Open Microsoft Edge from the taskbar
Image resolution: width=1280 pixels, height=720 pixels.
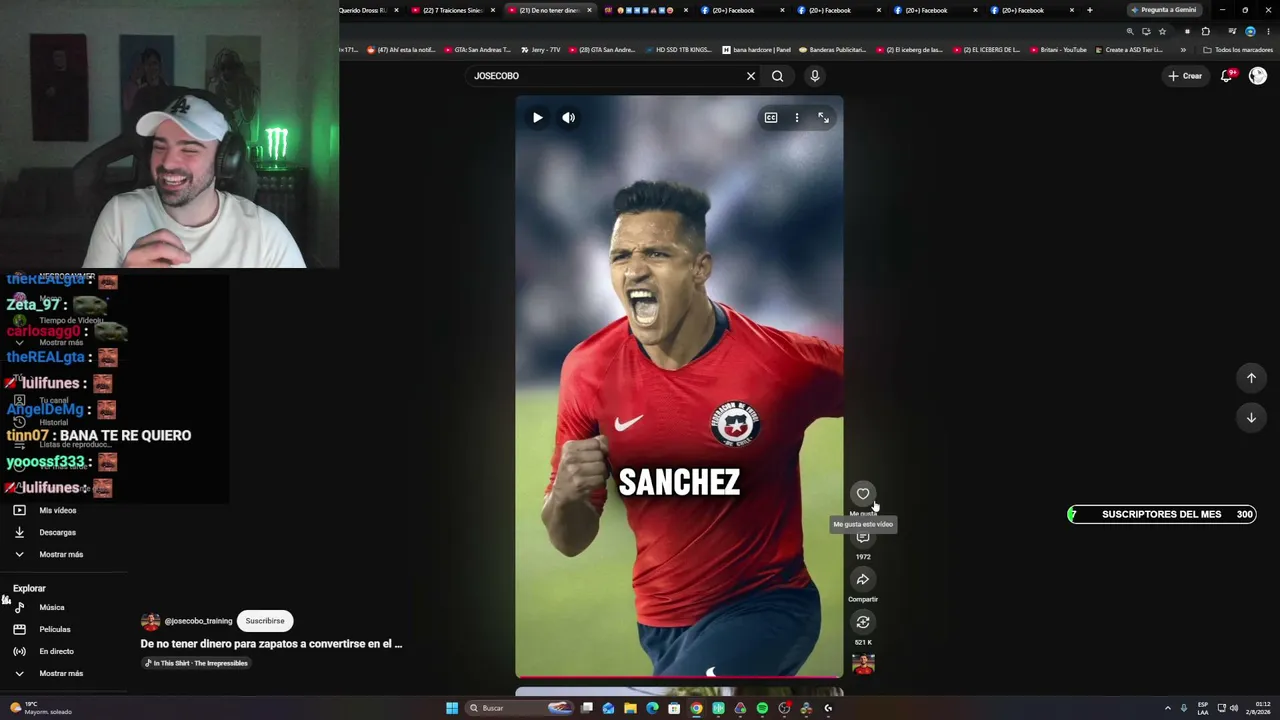(x=652, y=708)
